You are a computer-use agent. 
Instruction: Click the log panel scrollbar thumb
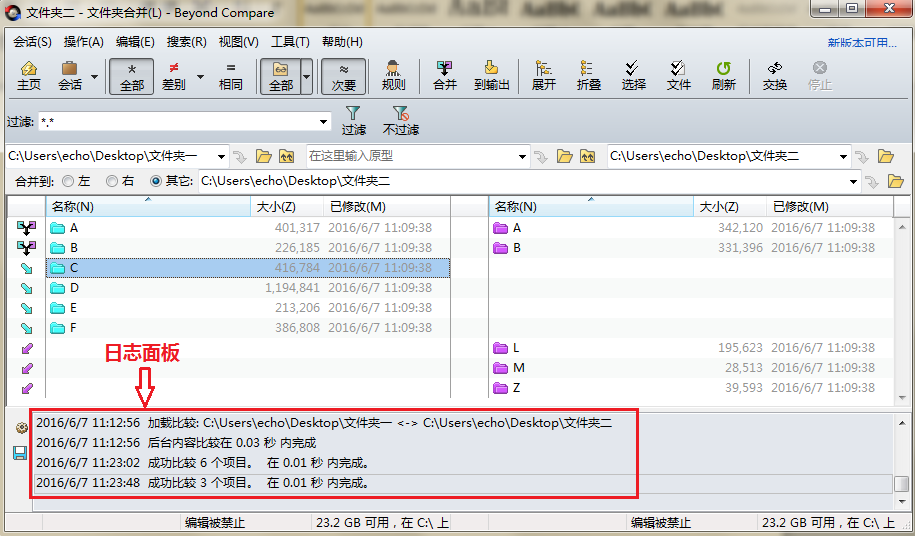tap(902, 484)
